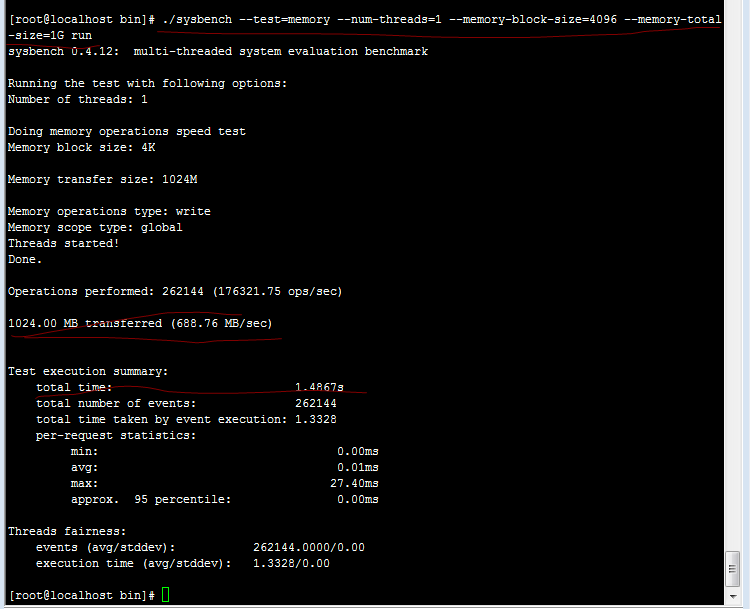This screenshot has height=609, width=750.
Task: Click the green terminal cursor at the prompt
Action: pyautogui.click(x=165, y=595)
